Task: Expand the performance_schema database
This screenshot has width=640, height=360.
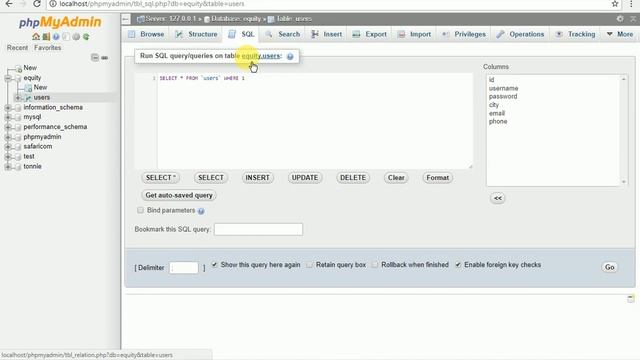Action: point(8,127)
